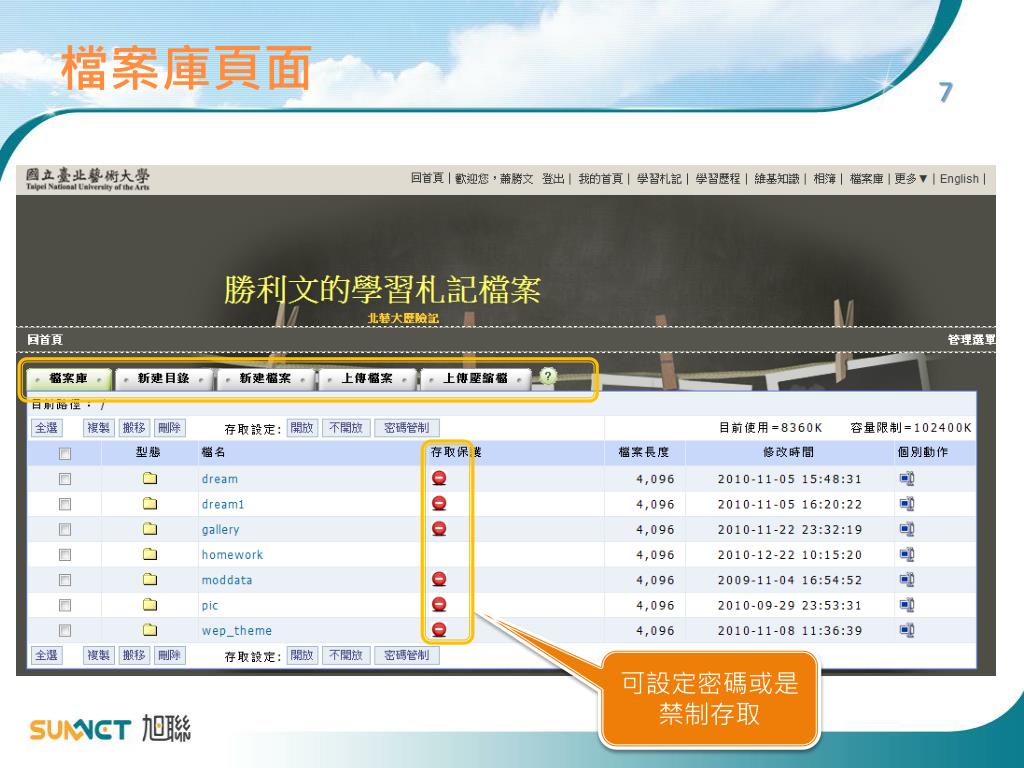
Task: Click individual action icon for pic row
Action: tap(906, 605)
